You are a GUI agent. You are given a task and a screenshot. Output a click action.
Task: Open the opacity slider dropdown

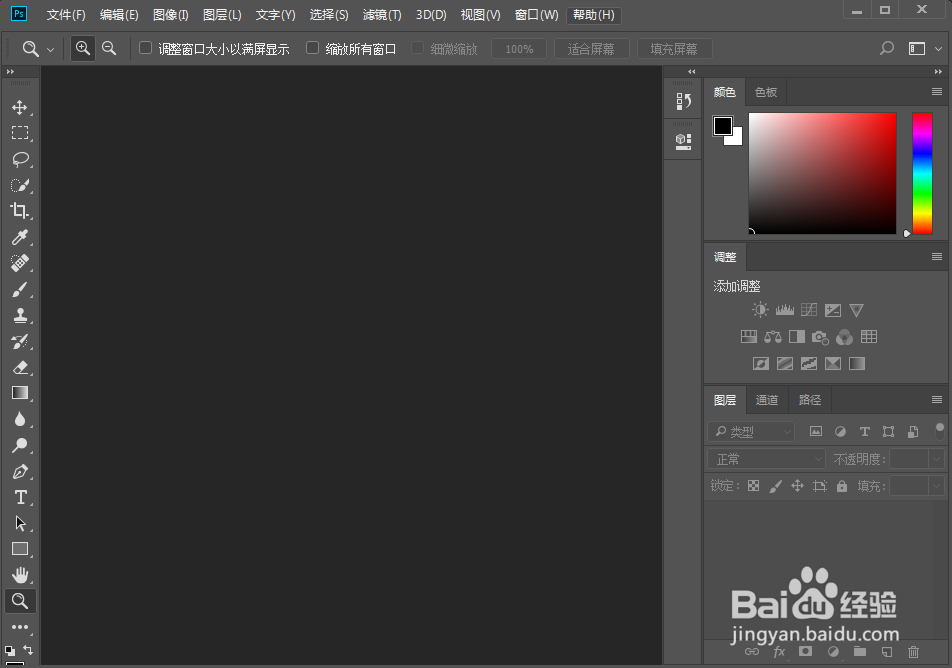[936, 459]
